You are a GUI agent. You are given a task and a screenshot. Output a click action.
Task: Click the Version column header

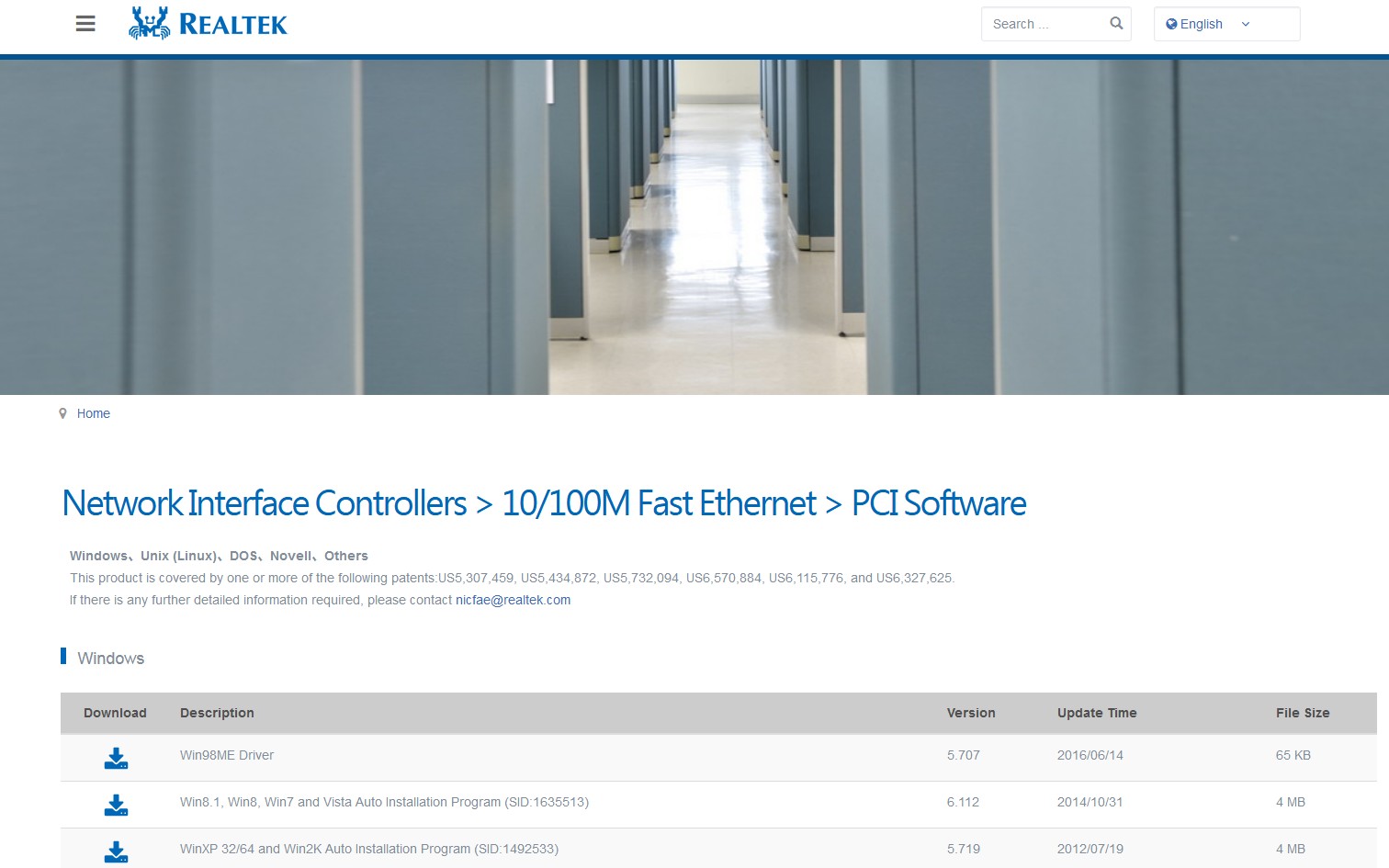(971, 713)
